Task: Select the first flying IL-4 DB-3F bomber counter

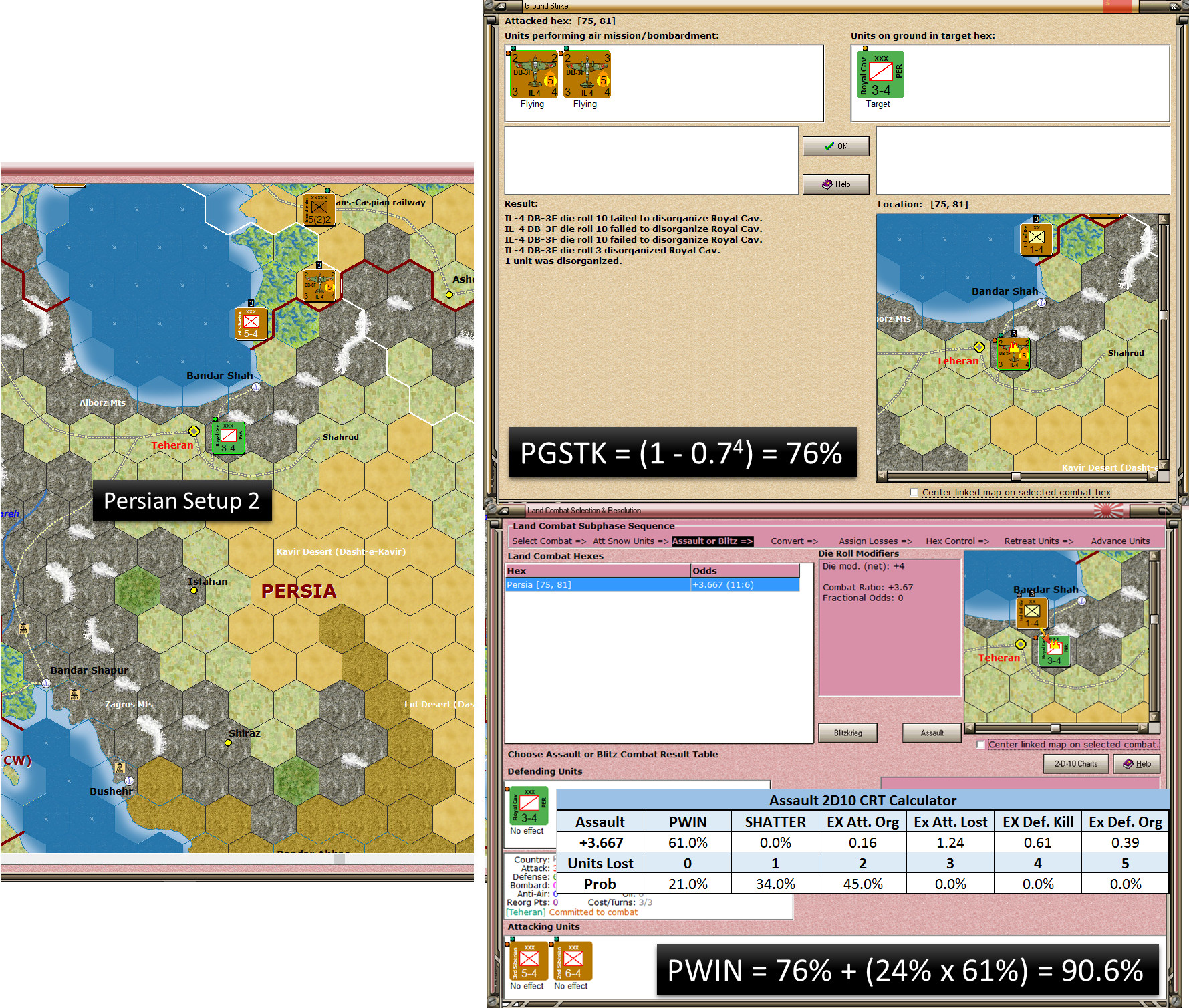Action: 533,74
